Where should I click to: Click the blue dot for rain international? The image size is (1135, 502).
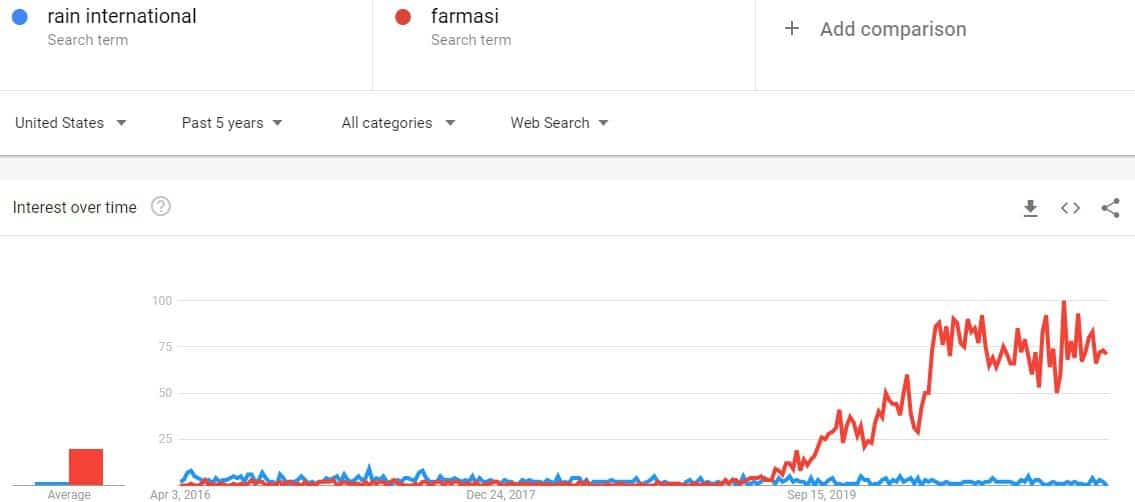point(20,17)
